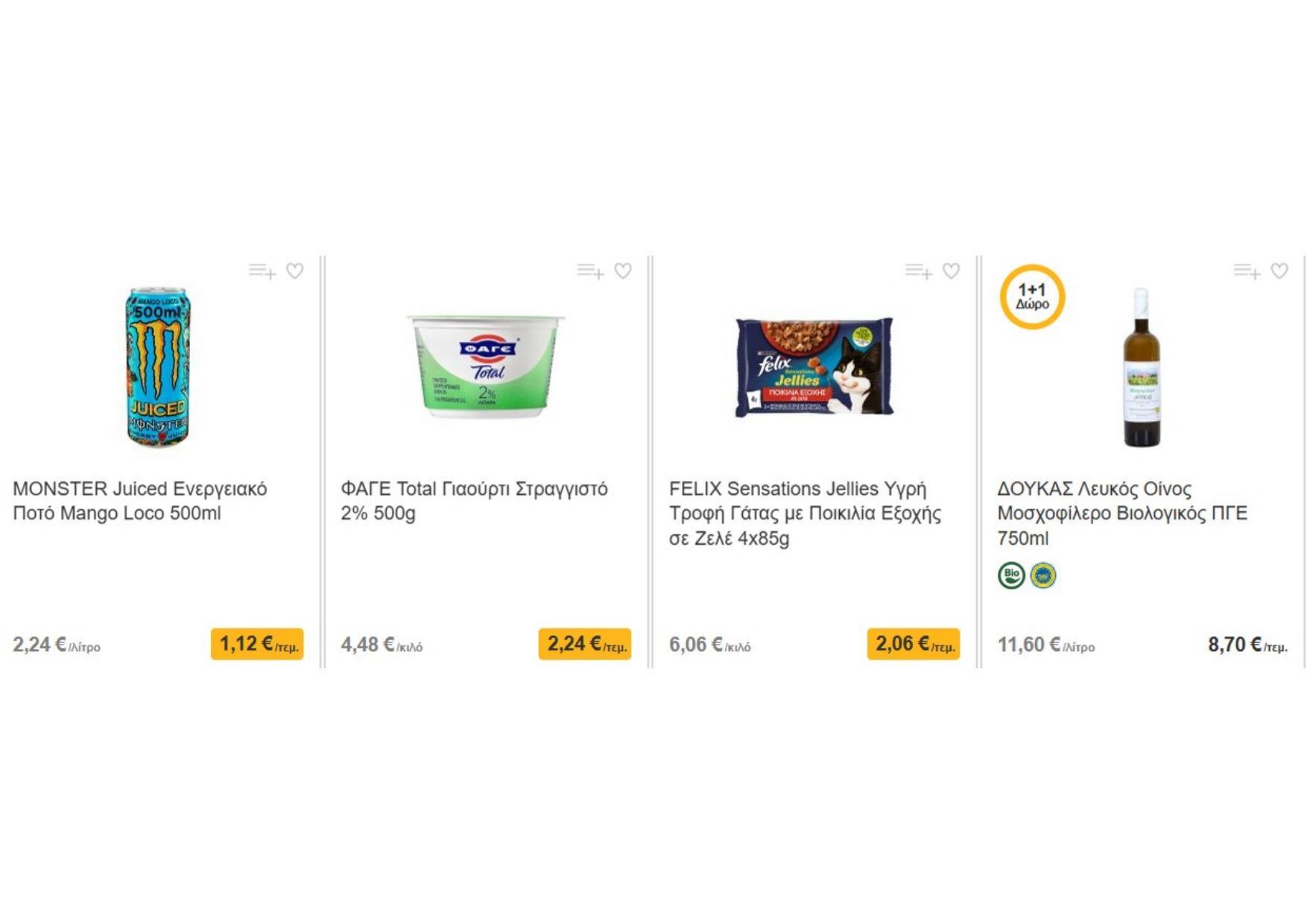This screenshot has height=924, width=1307.
Task: Add FELIX Sensations Jellies to a list
Action: point(918,271)
